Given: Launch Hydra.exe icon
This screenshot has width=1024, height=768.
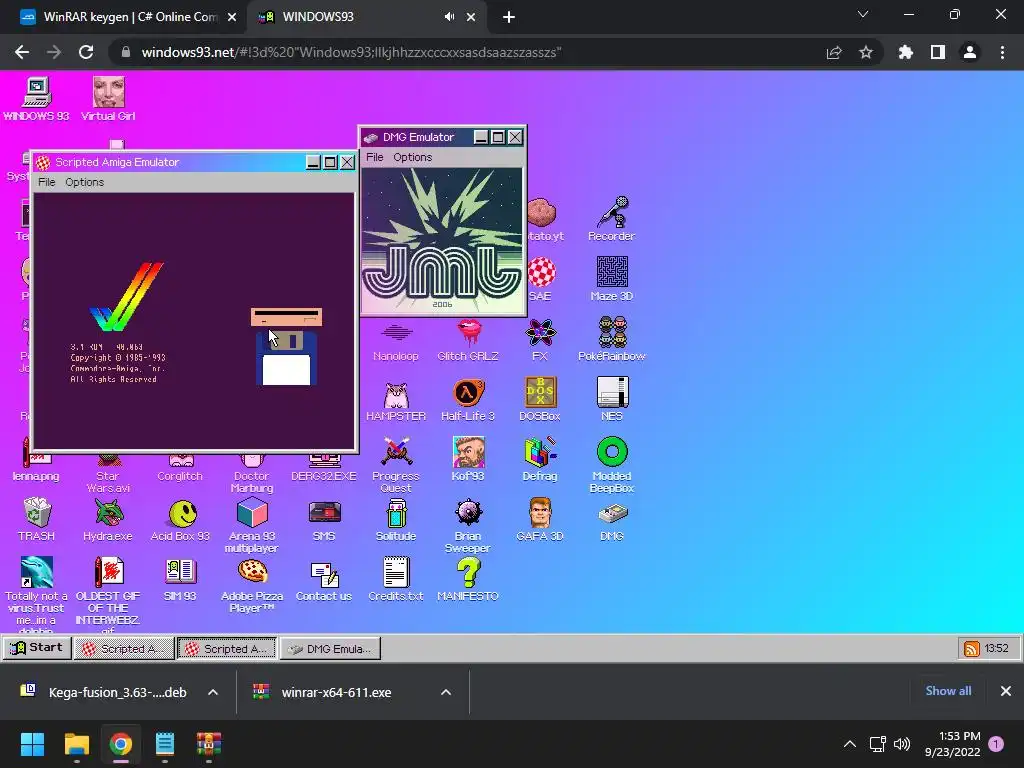Looking at the screenshot, I should (108, 519).
